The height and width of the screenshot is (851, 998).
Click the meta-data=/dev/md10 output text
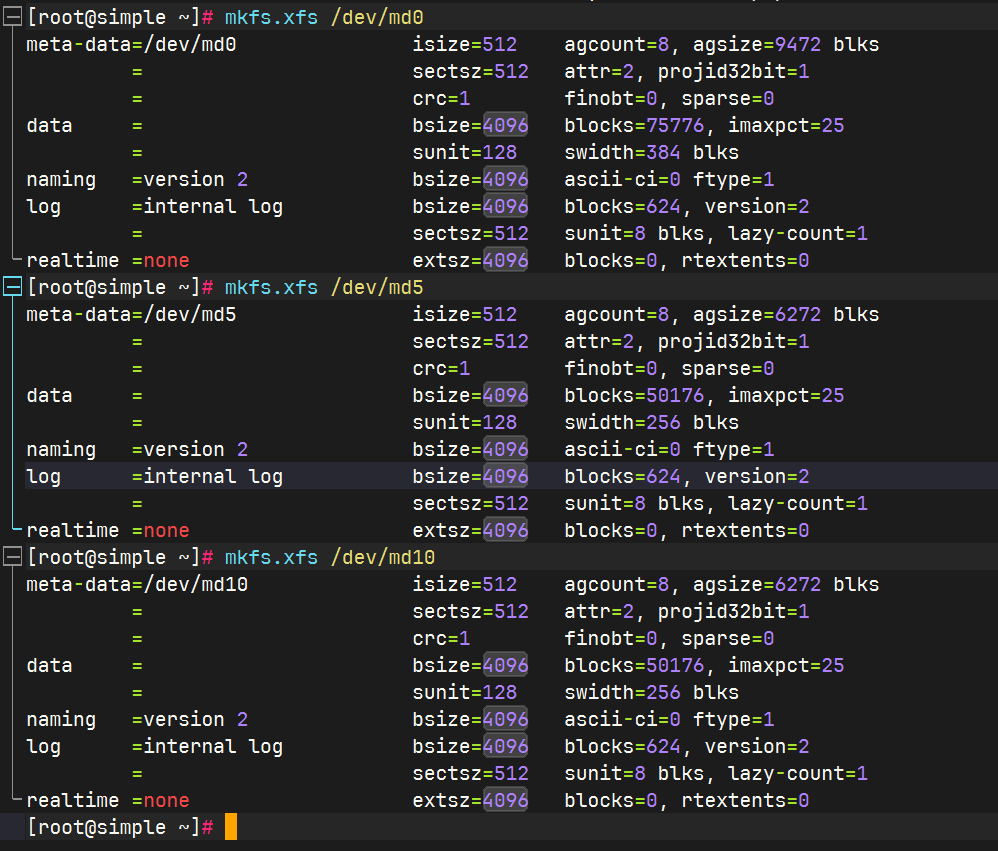click(137, 584)
